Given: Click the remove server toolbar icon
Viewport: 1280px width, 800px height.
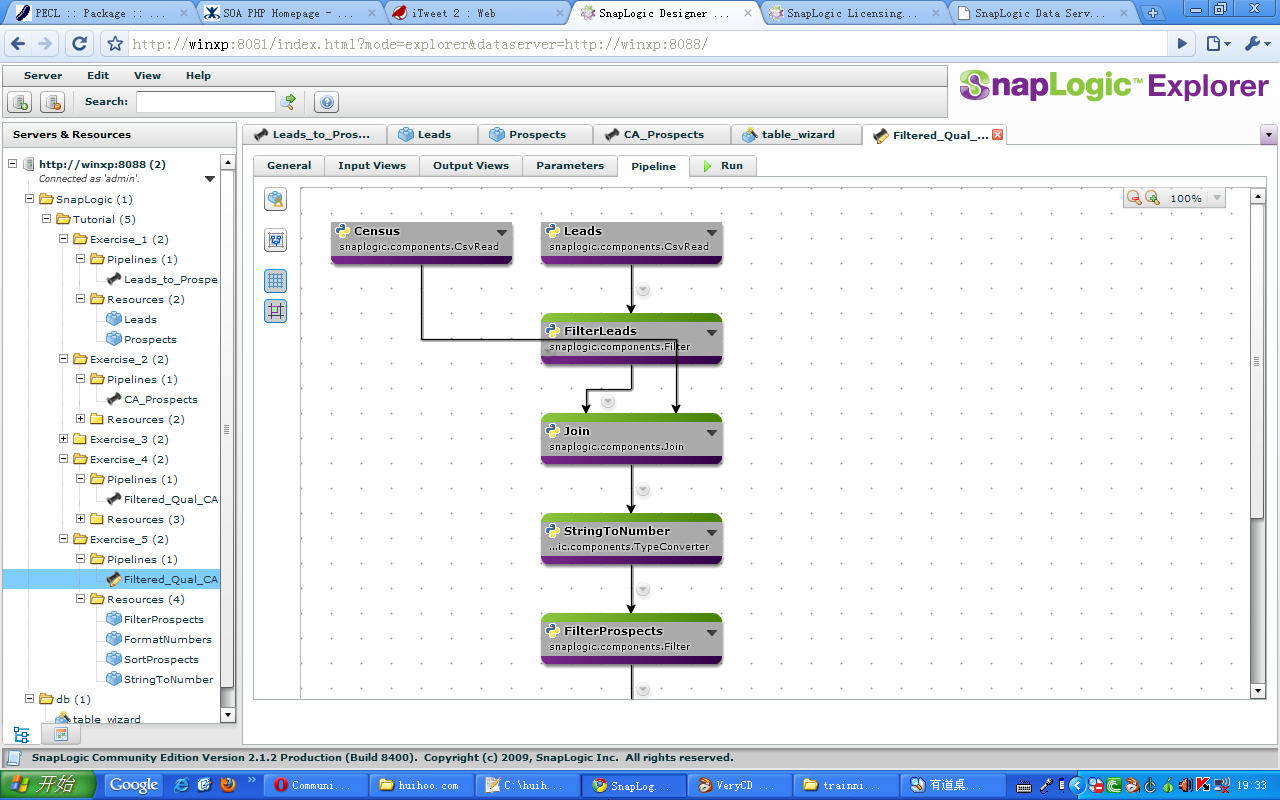Looking at the screenshot, I should pyautogui.click(x=52, y=102).
